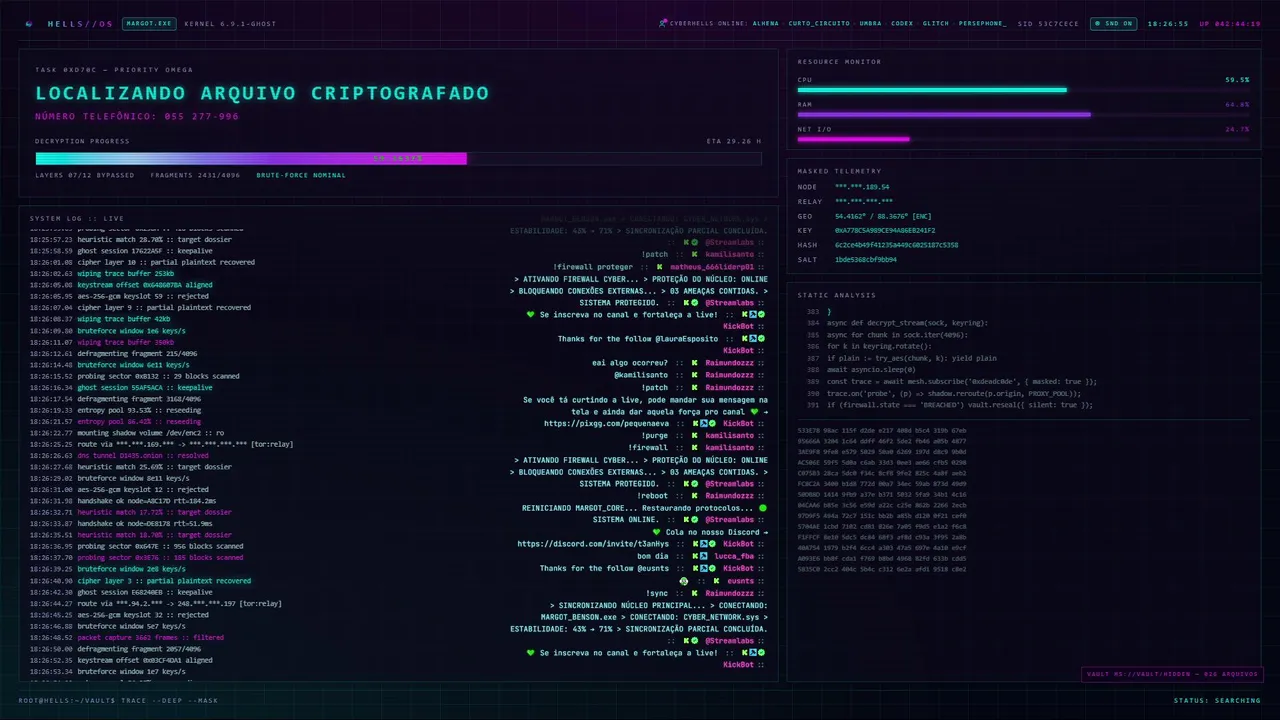1280x720 pixels.
Task: Click the green heart after 'força pro canal'
Action: (x=754, y=411)
